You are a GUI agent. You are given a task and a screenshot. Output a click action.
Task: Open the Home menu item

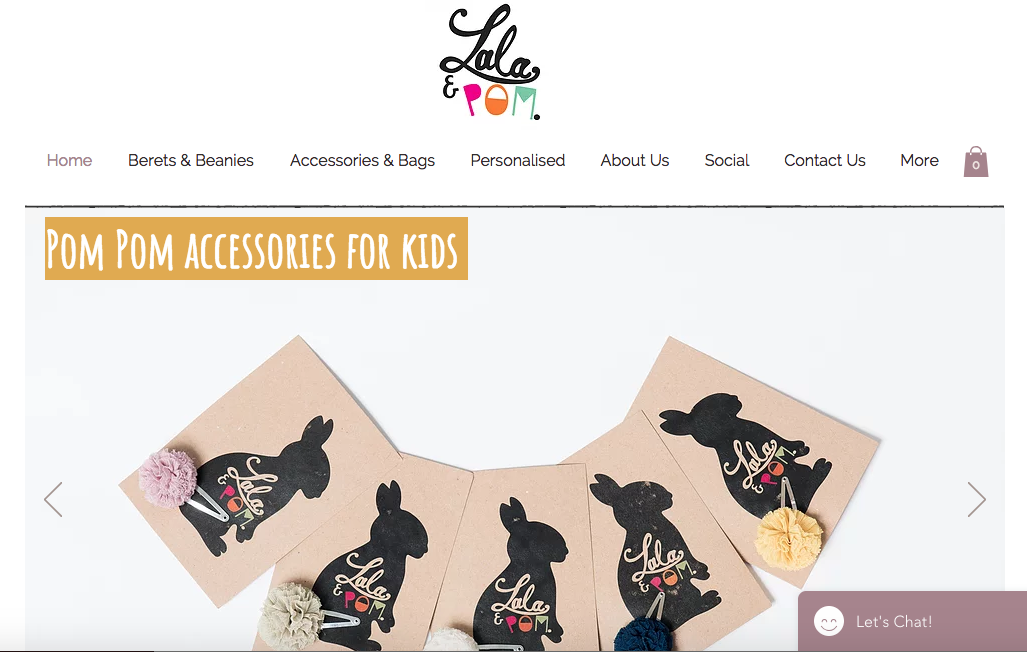(69, 161)
